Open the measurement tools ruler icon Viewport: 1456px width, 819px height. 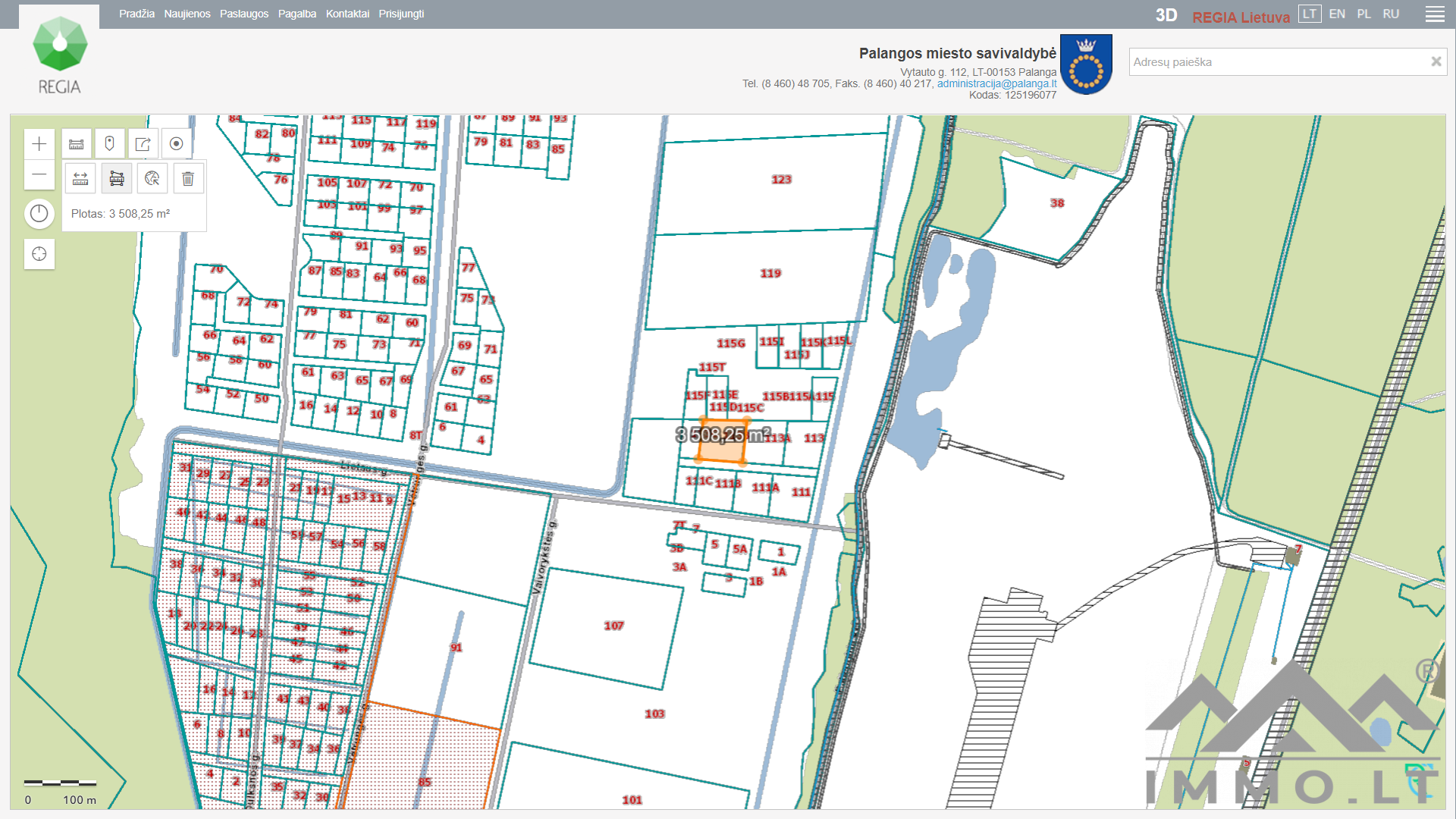(77, 144)
